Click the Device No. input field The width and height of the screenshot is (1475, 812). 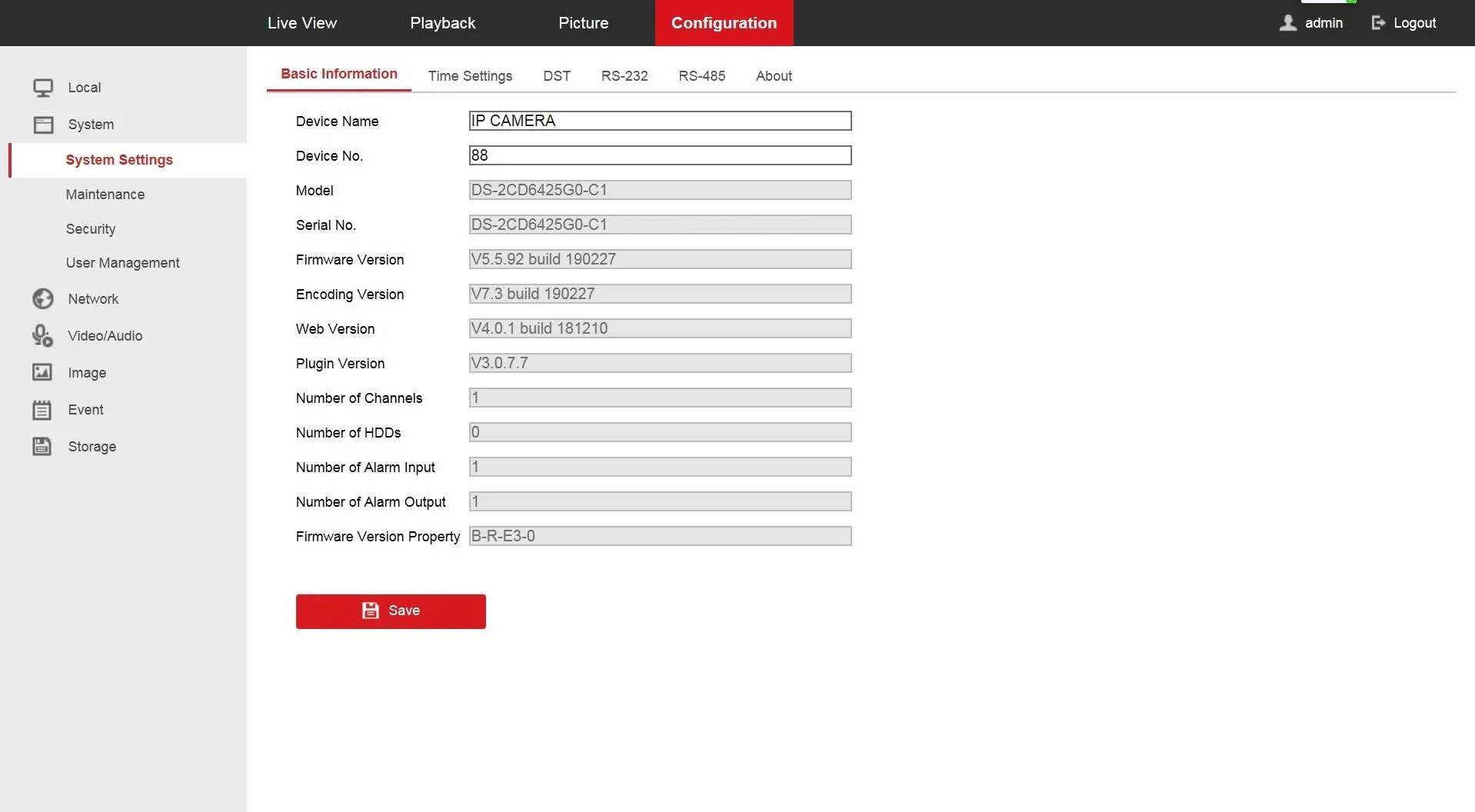click(x=661, y=155)
